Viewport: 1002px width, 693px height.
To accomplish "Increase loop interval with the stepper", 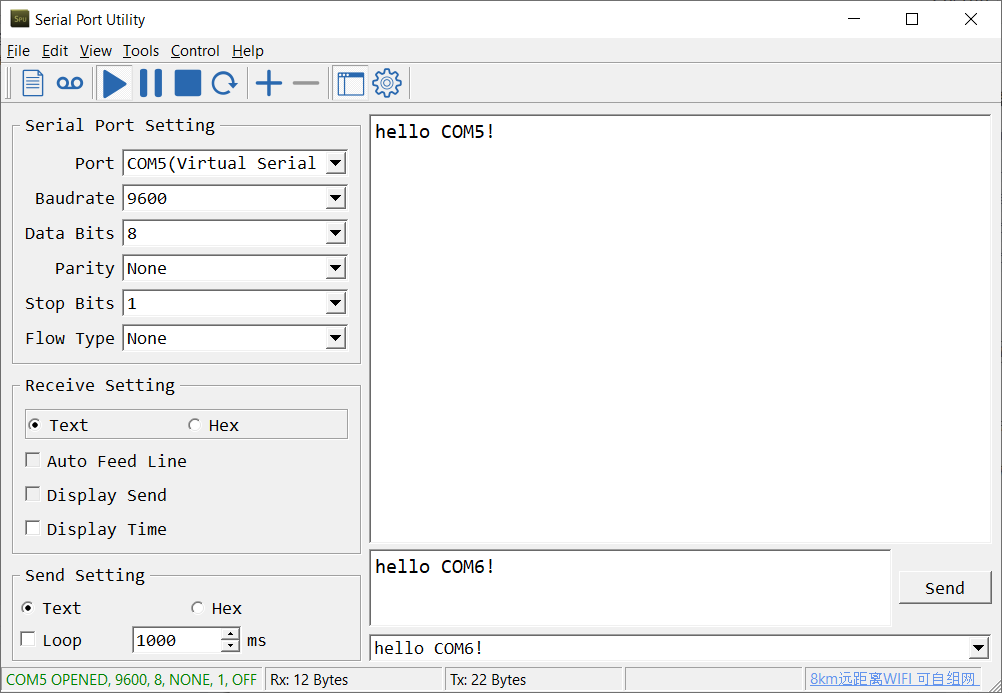I will (229, 634).
